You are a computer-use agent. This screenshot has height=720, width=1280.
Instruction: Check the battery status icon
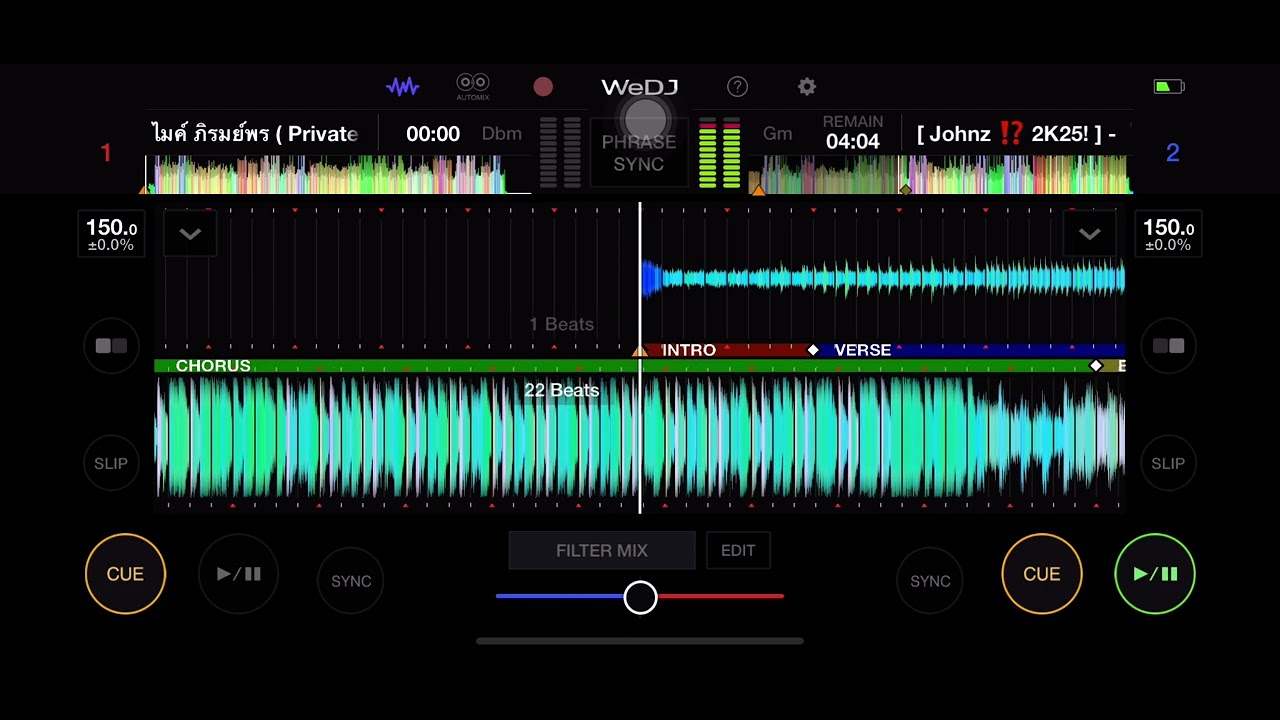[x=1169, y=87]
